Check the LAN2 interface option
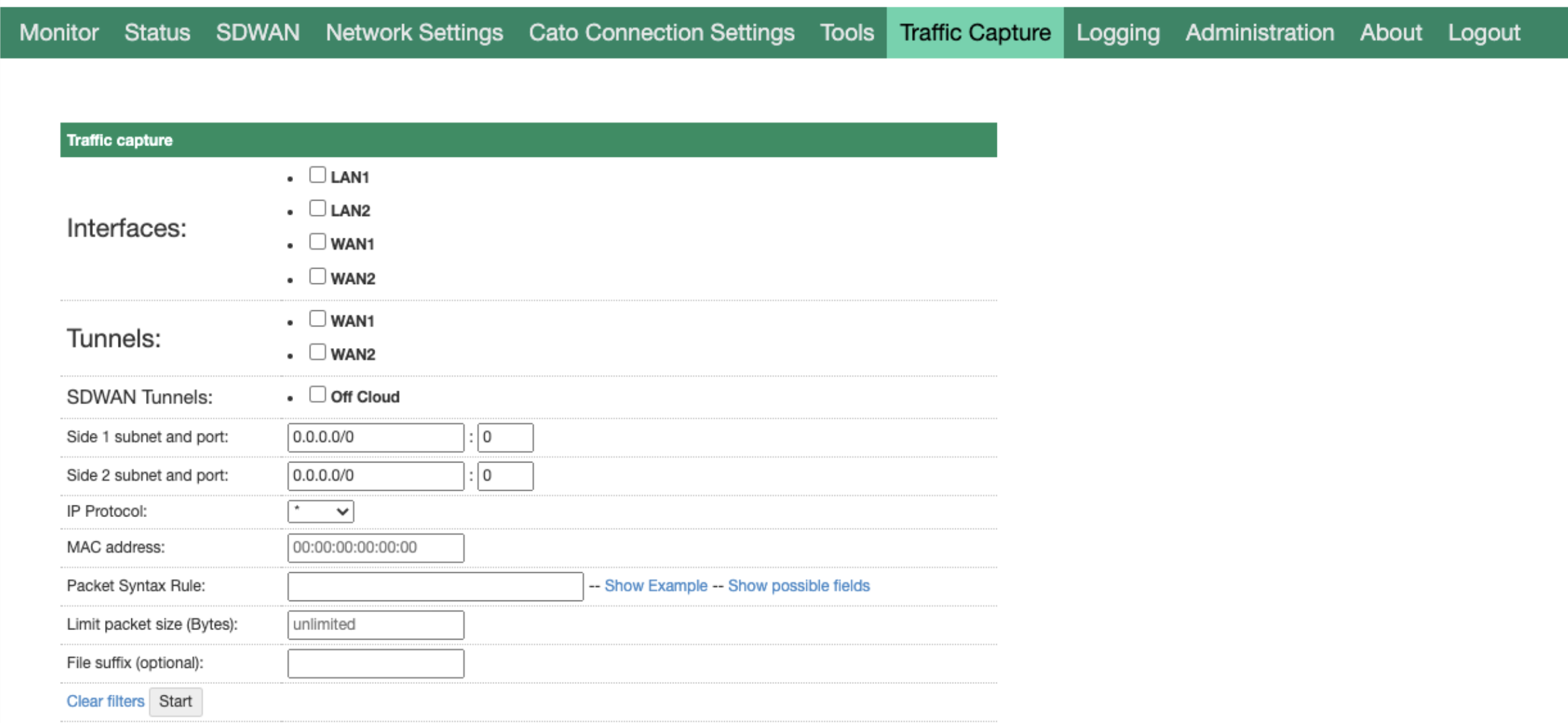 (317, 207)
